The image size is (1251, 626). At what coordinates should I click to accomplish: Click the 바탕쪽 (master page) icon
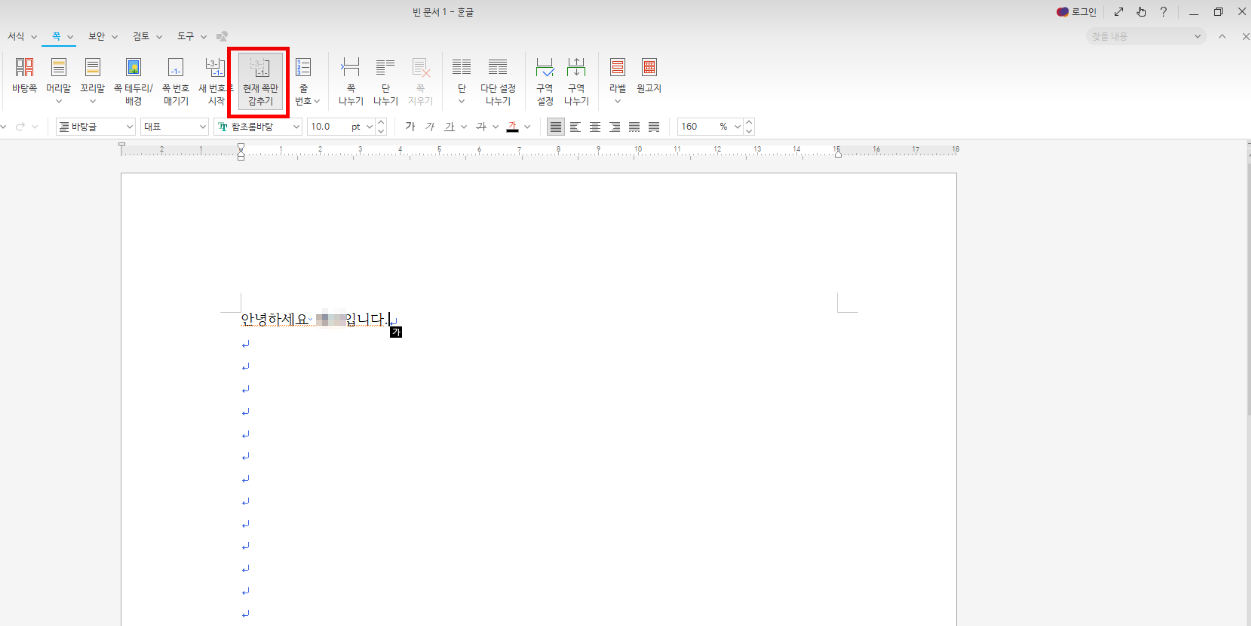tap(24, 76)
